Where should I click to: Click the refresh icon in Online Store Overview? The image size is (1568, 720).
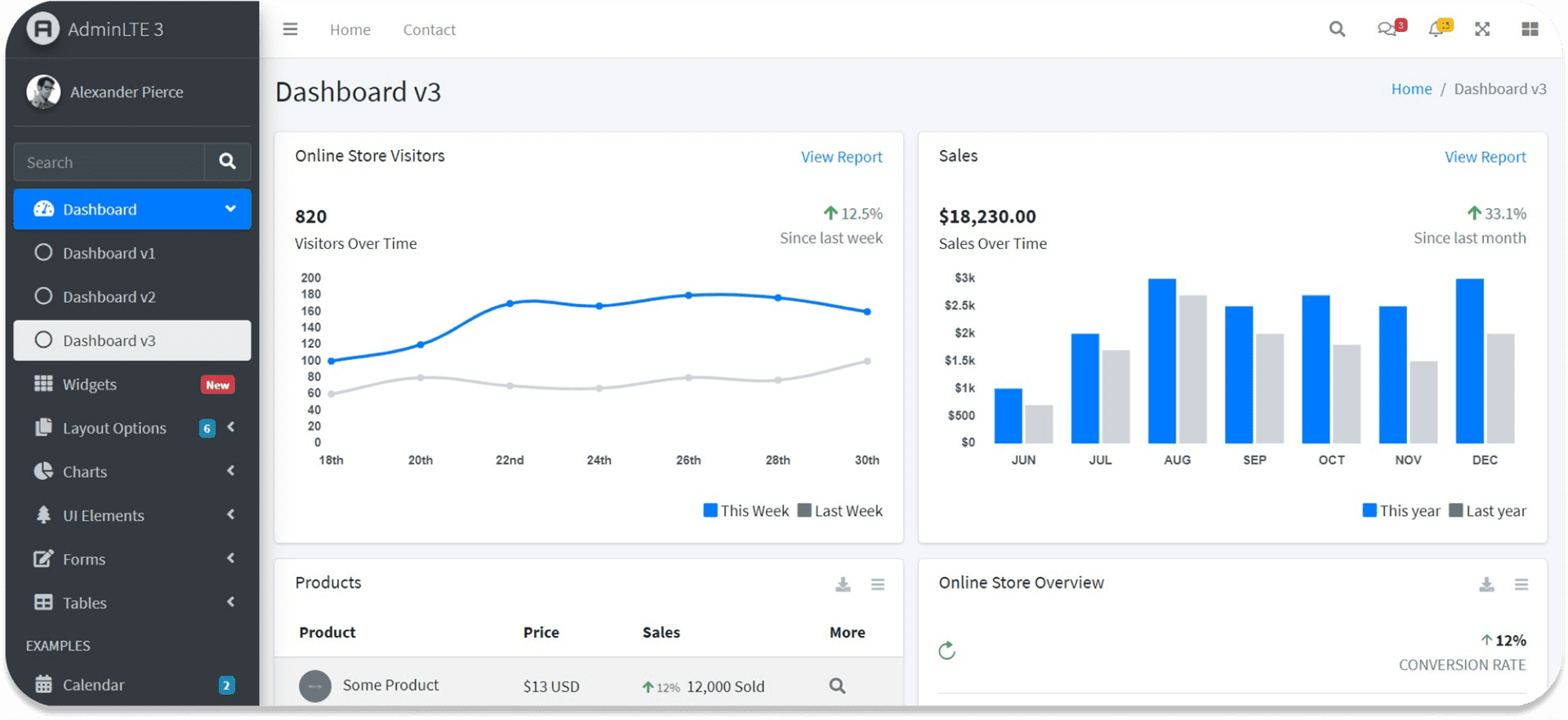[x=947, y=651]
